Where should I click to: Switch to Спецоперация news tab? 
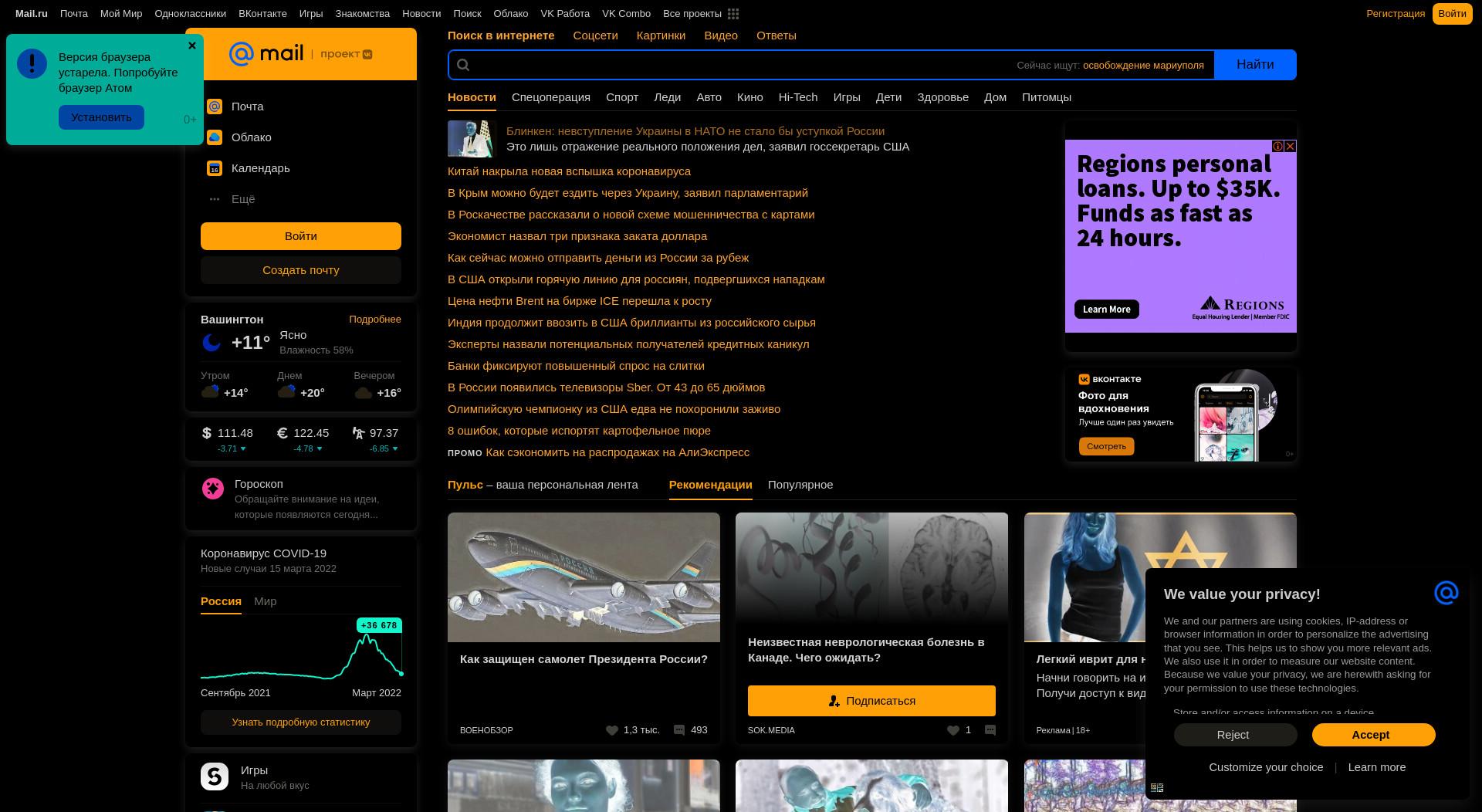(551, 97)
